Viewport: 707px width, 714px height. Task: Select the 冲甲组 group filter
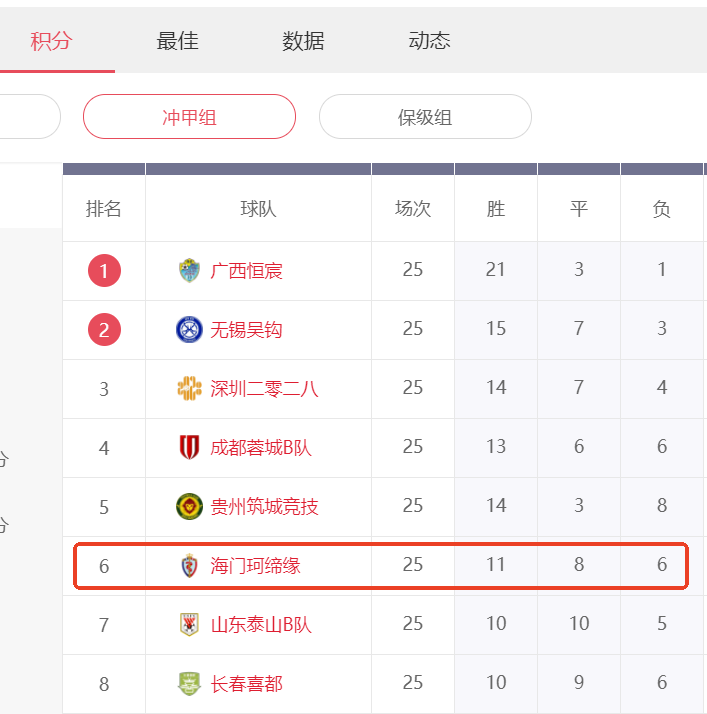tap(189, 117)
